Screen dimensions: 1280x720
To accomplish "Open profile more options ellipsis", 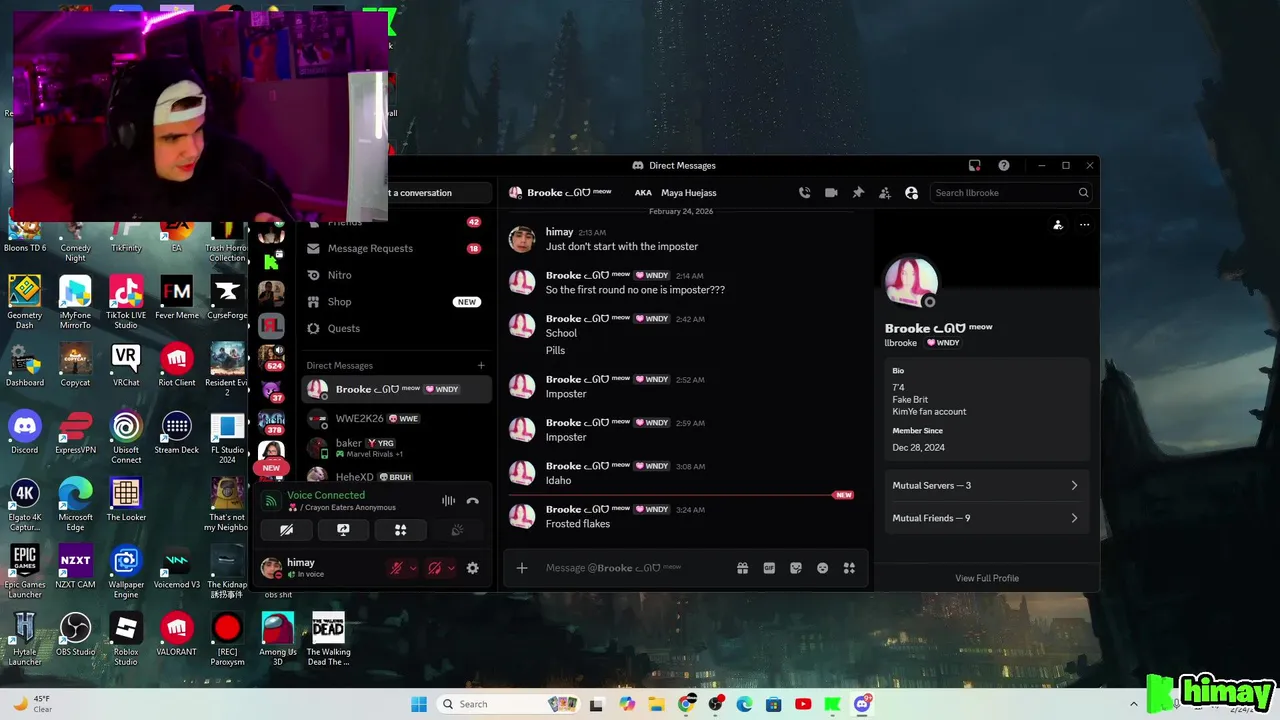I will pos(1084,225).
